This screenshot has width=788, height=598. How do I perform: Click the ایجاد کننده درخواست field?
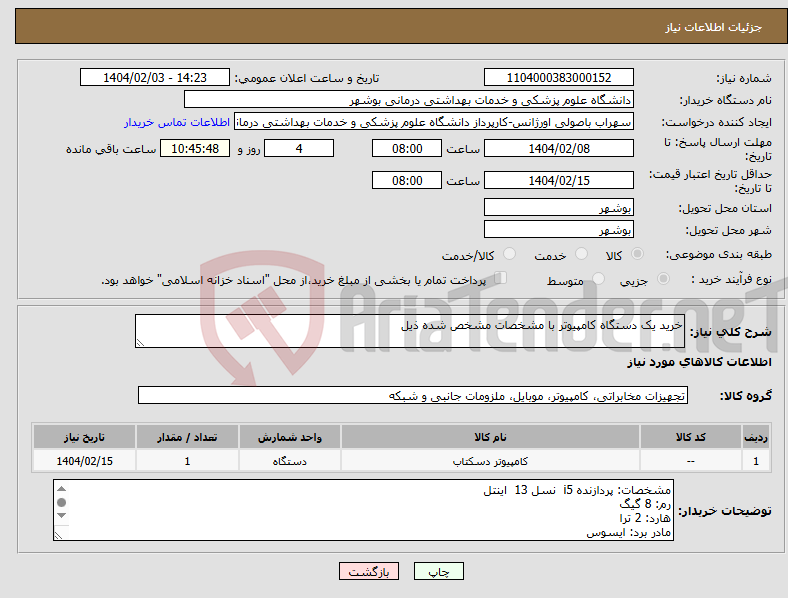[434, 122]
